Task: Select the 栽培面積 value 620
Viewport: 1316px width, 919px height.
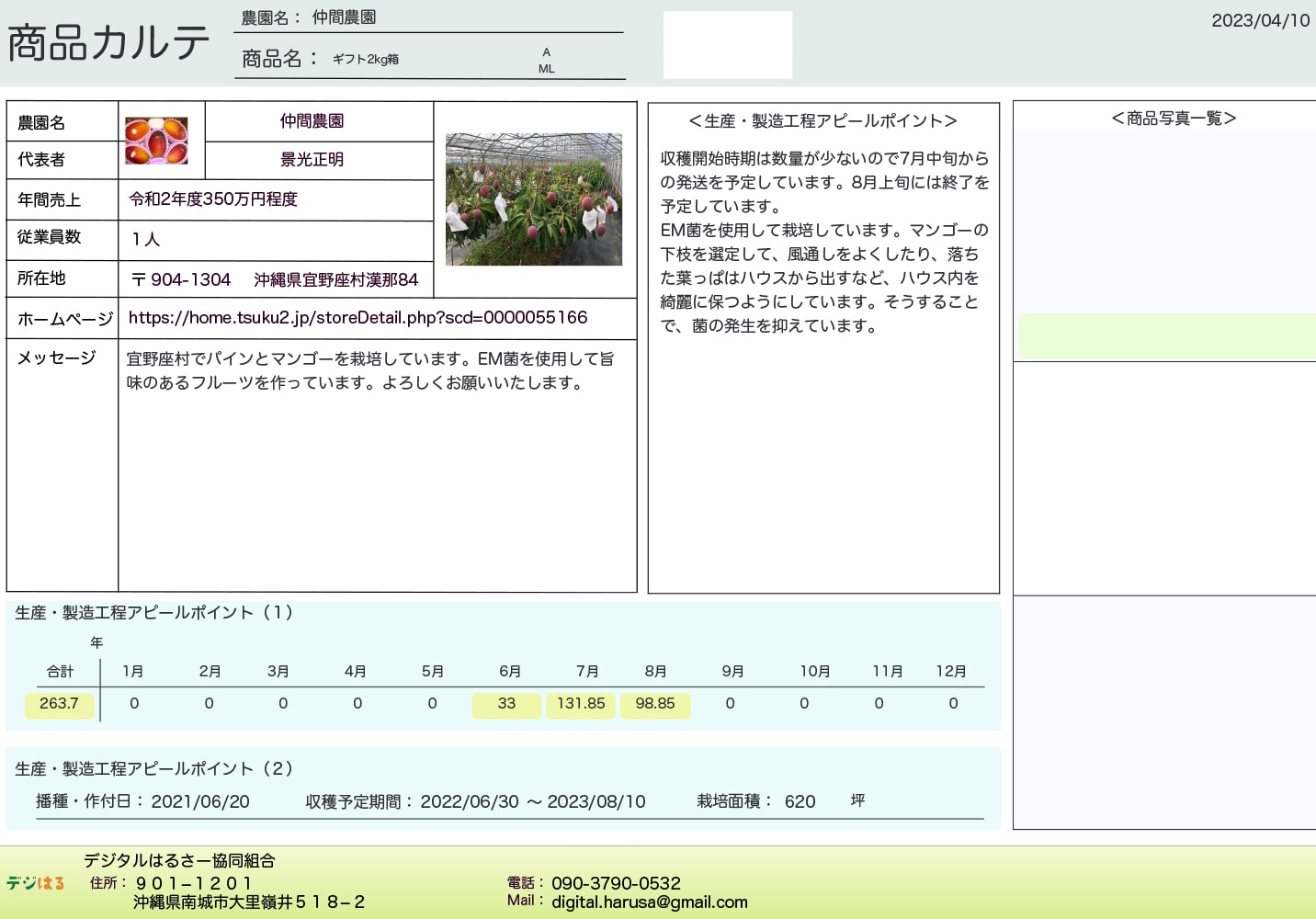Action: [800, 801]
